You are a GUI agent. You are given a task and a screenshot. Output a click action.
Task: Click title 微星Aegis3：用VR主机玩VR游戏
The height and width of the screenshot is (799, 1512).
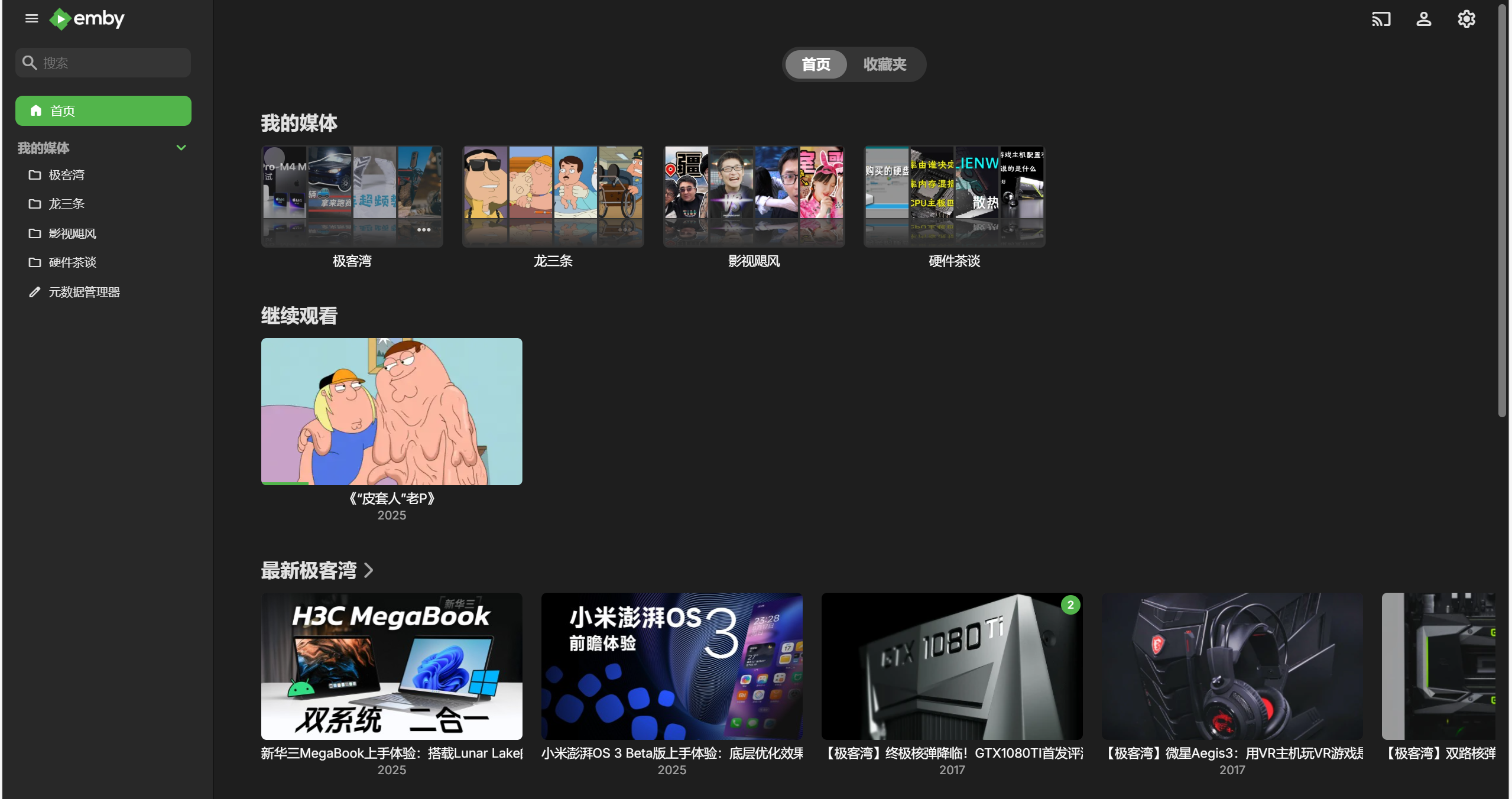point(1232,753)
